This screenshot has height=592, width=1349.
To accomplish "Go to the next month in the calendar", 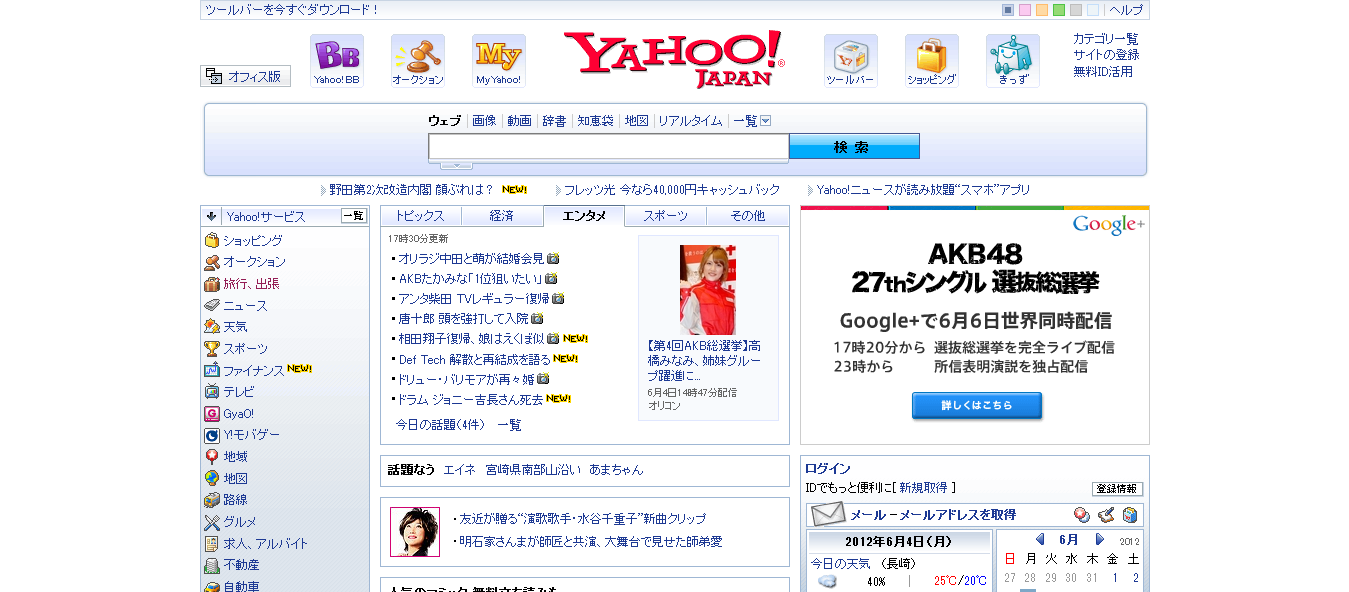I will [x=1100, y=539].
